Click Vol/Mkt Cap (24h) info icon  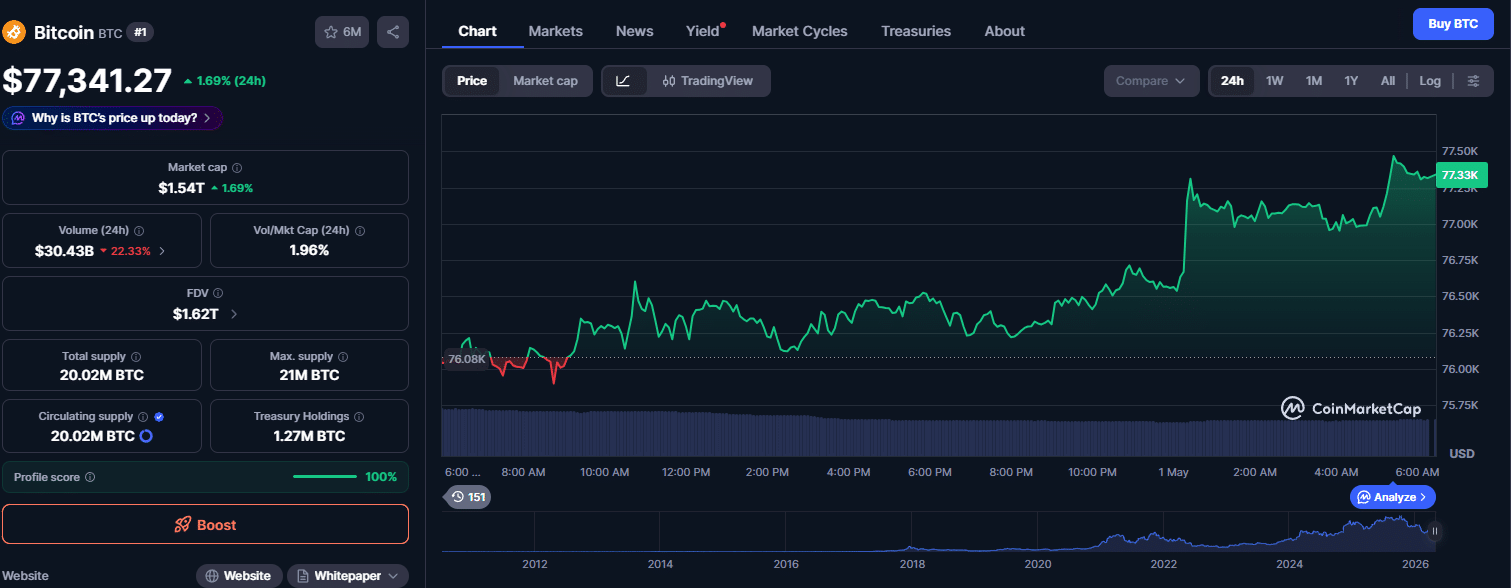coord(360,230)
